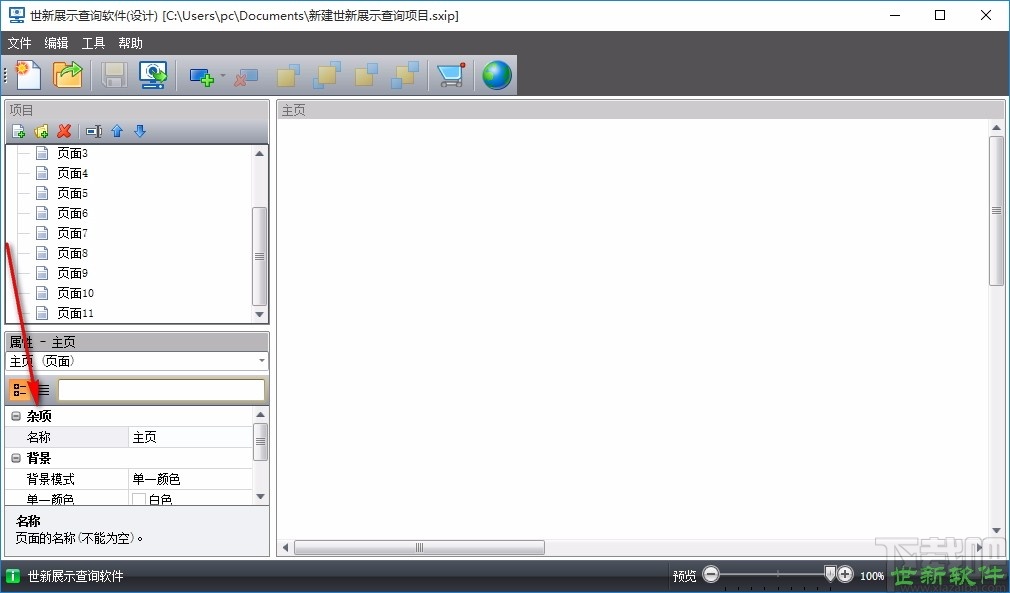This screenshot has height=593, width=1010.
Task: Switch properties to alphabetical list view
Action: point(43,390)
